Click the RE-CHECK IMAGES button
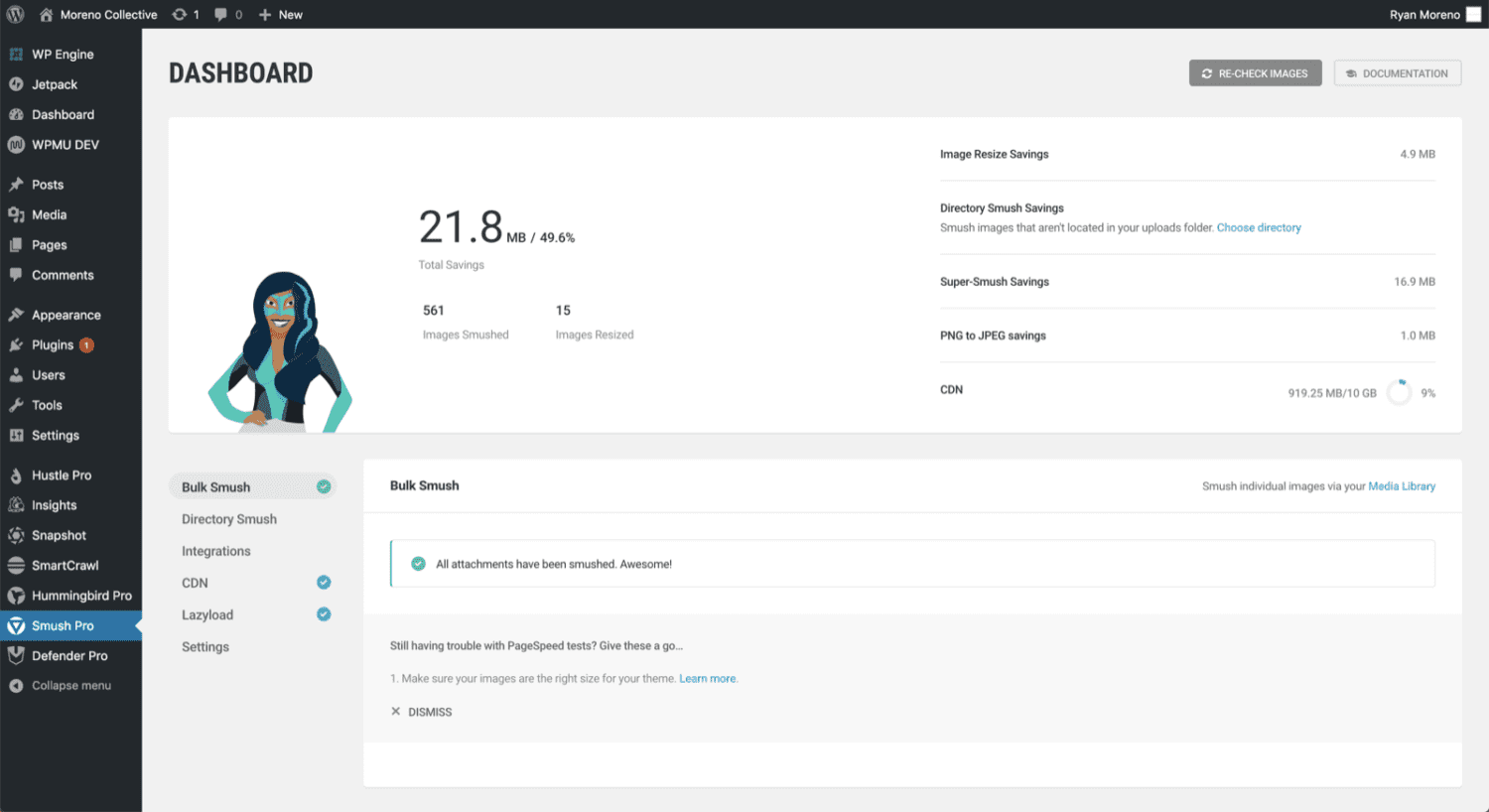Image resolution: width=1489 pixels, height=812 pixels. click(x=1255, y=72)
